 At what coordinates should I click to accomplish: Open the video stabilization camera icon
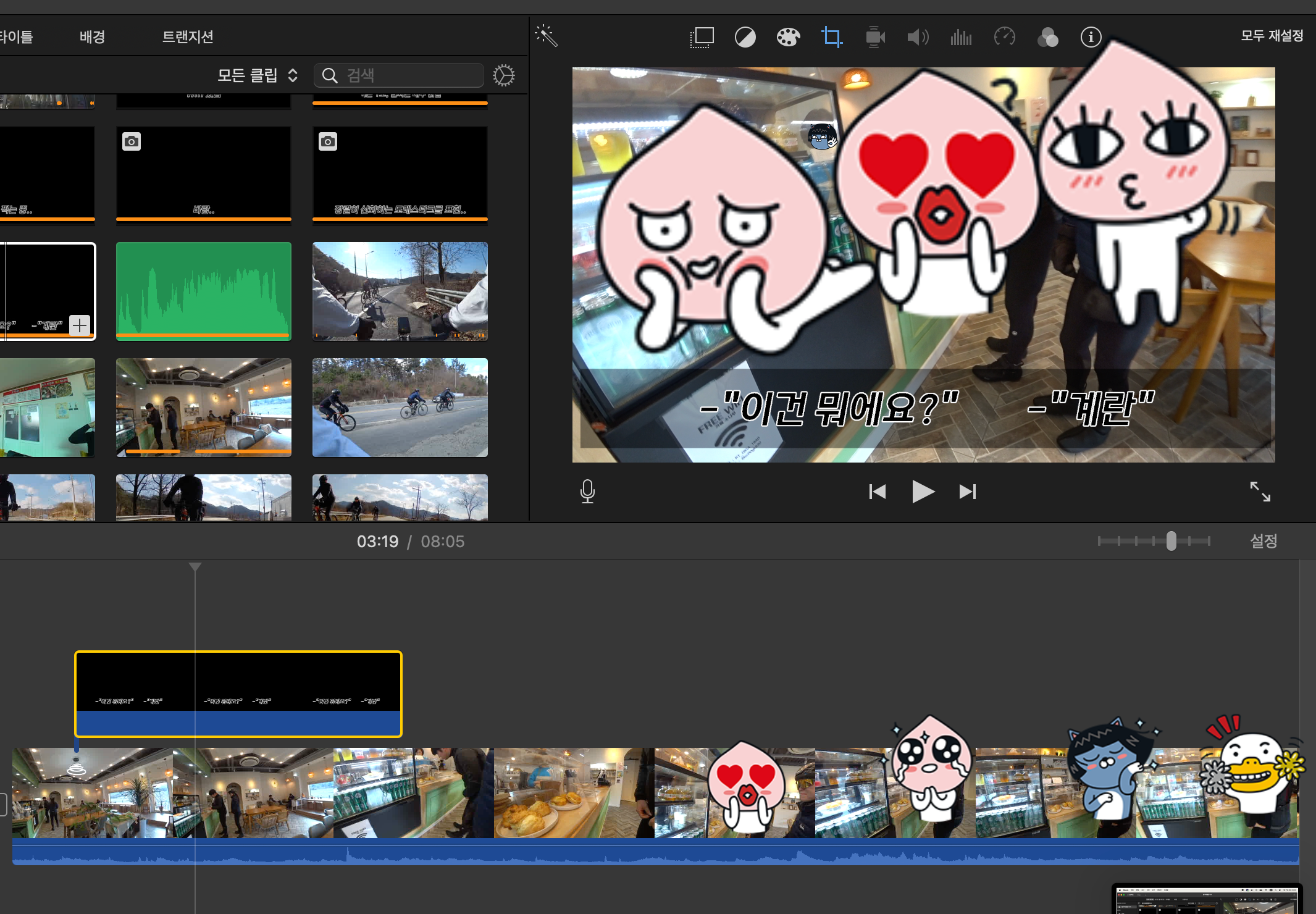[x=874, y=37]
